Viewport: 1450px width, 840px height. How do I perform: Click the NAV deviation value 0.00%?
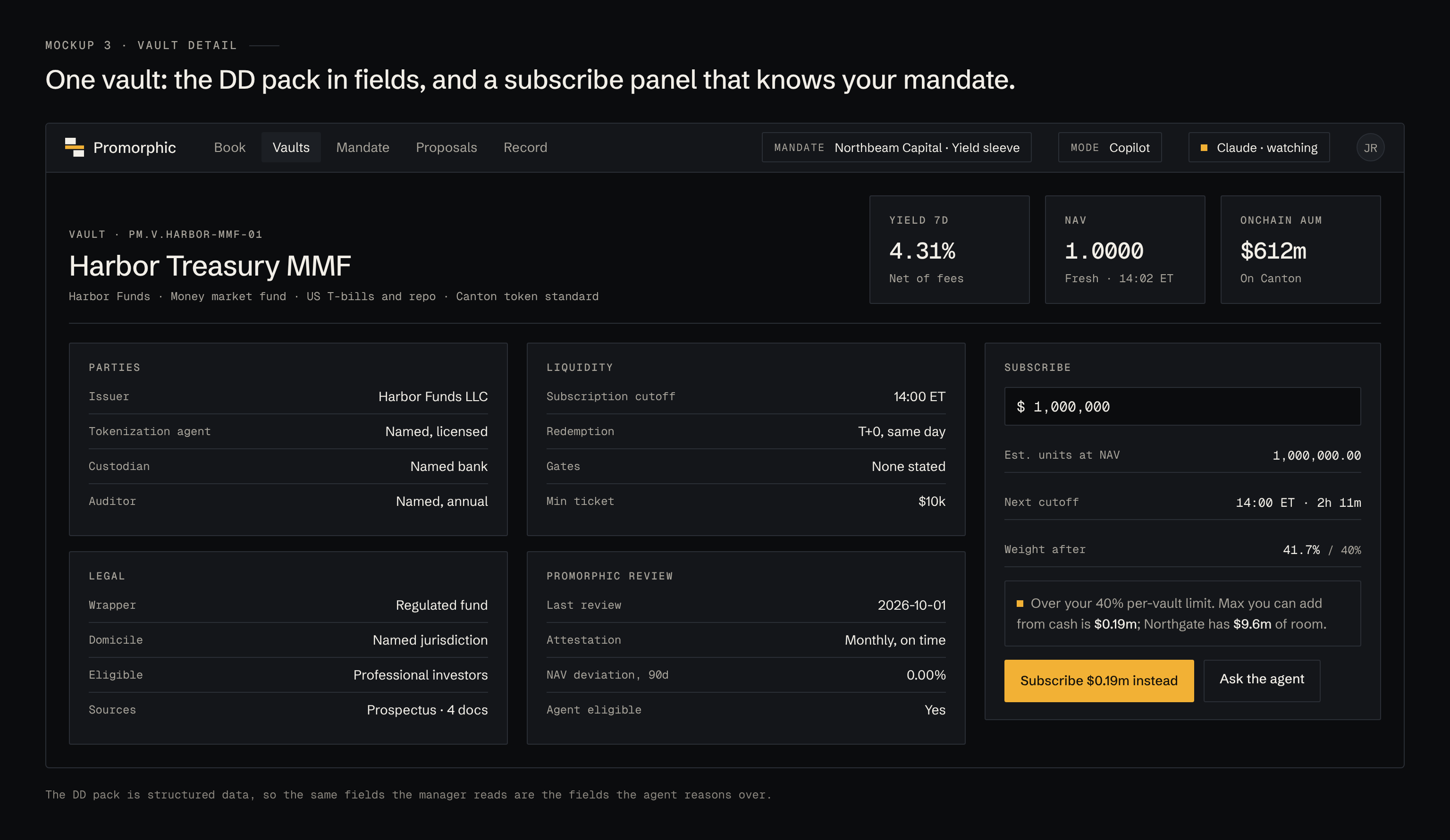click(x=926, y=675)
